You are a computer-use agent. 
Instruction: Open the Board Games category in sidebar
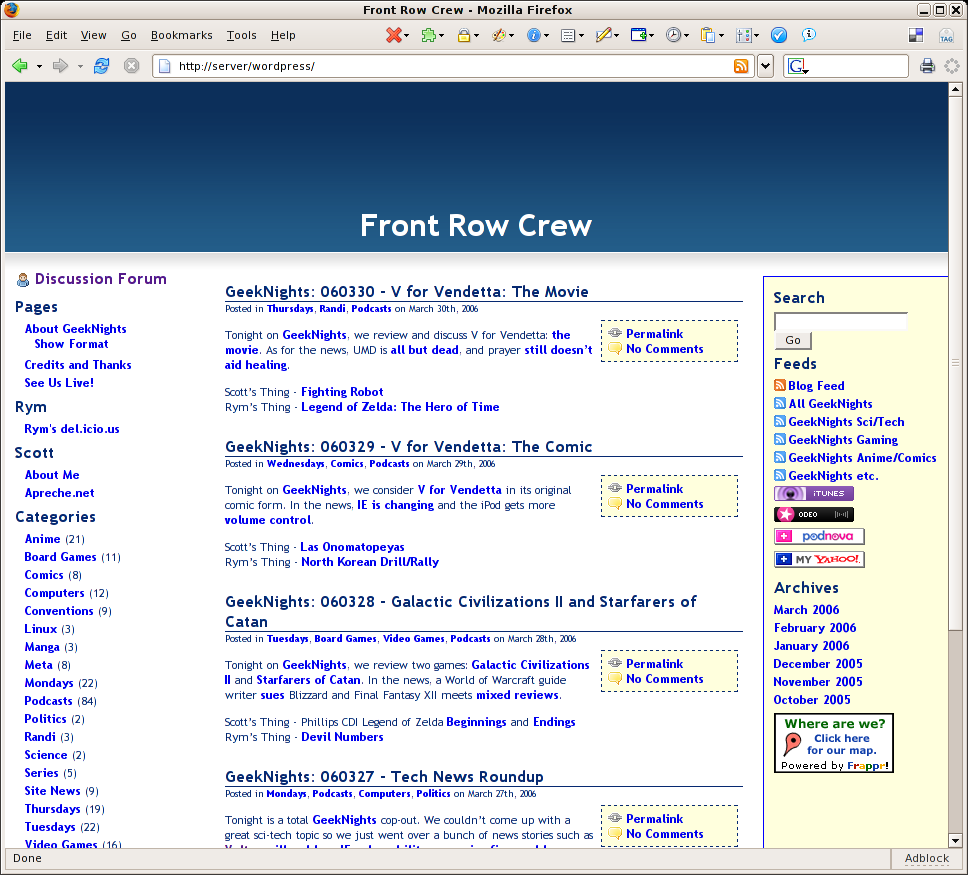tap(60, 556)
